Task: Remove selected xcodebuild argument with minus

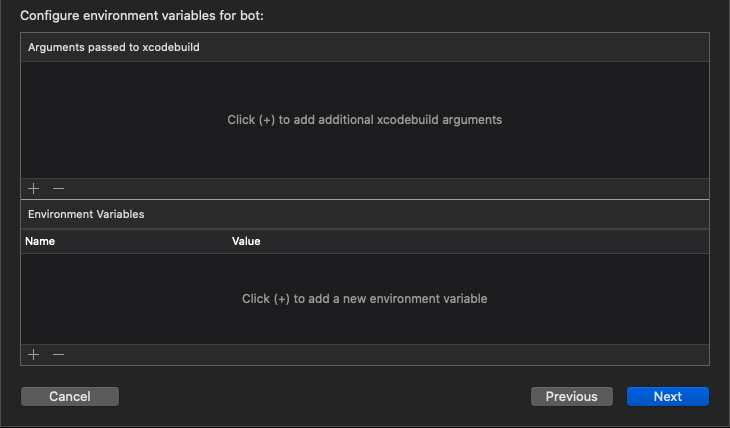Action: tap(59, 189)
